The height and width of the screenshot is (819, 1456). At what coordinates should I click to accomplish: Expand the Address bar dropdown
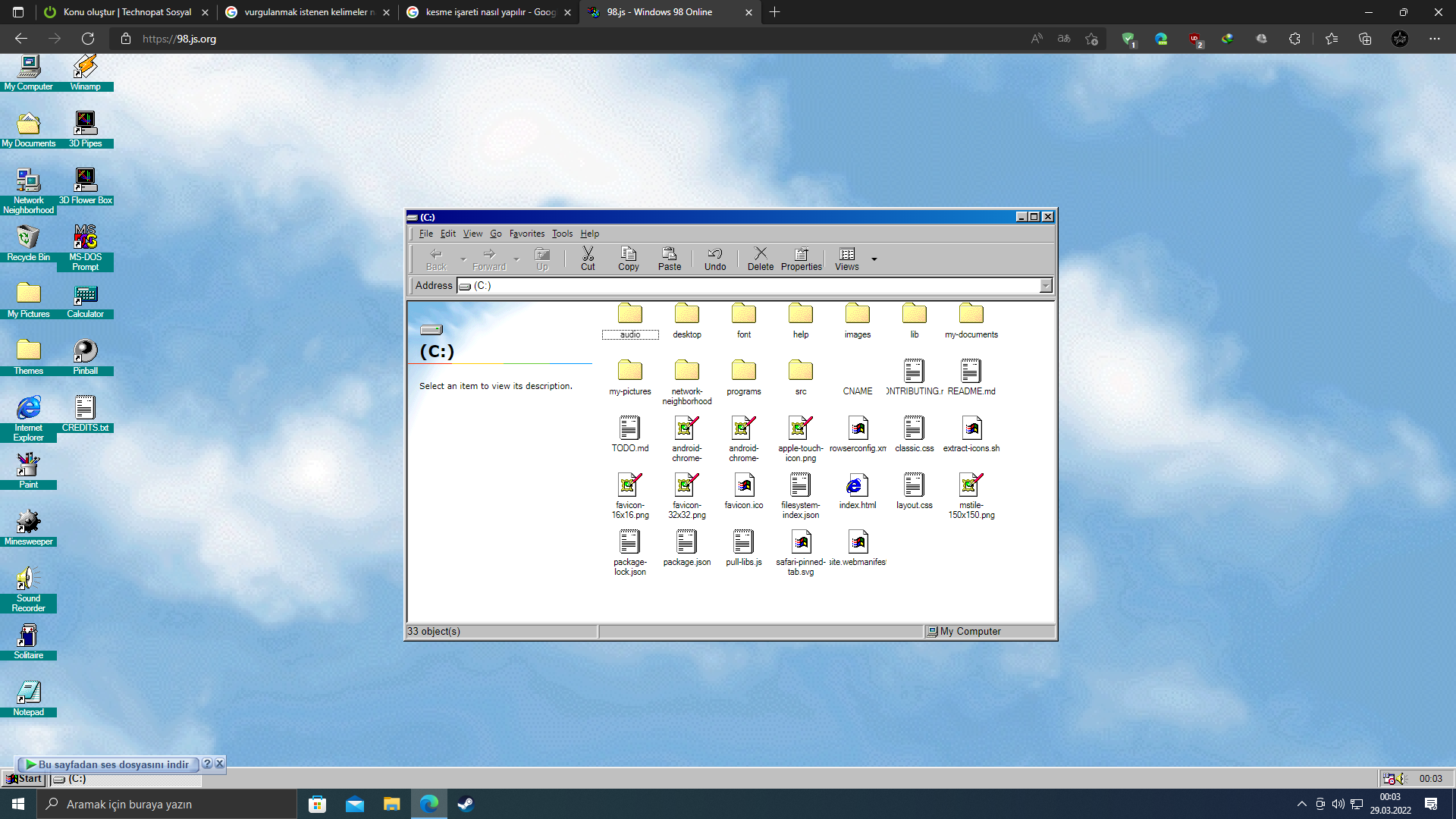coord(1046,286)
